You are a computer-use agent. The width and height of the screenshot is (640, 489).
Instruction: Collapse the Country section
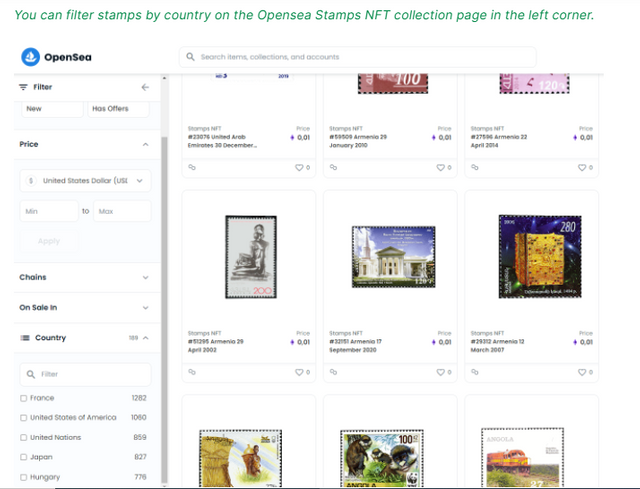pyautogui.click(x=146, y=338)
